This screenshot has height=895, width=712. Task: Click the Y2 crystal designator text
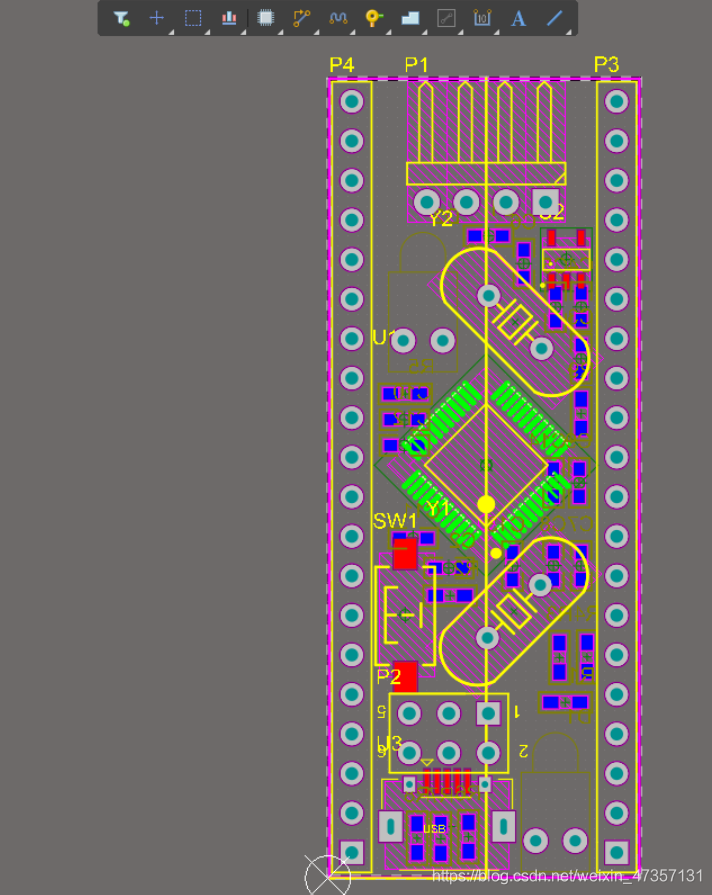(x=441, y=219)
